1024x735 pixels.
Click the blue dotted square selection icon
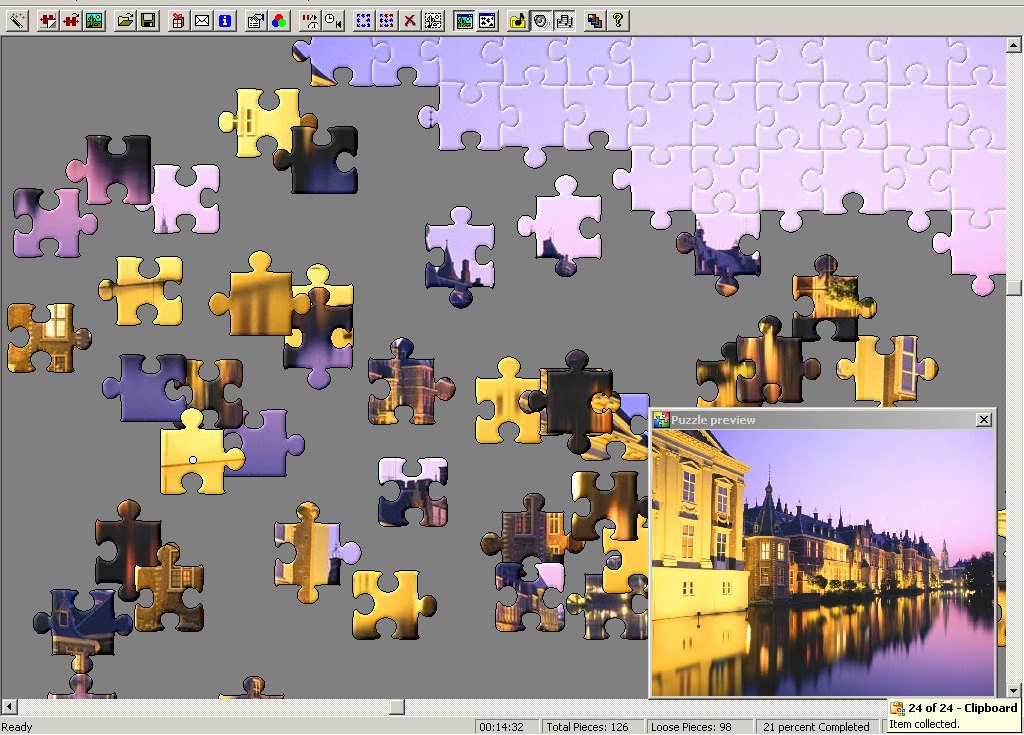[363, 20]
